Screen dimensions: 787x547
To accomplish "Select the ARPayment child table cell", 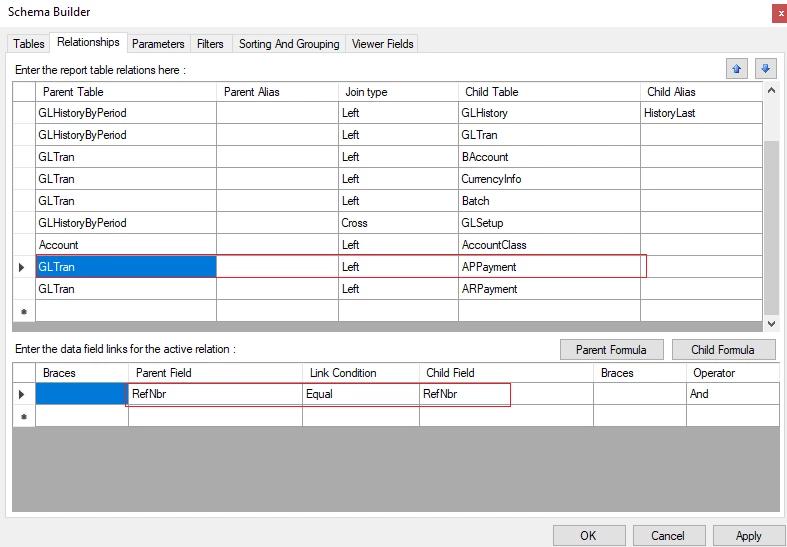I will 549,289.
